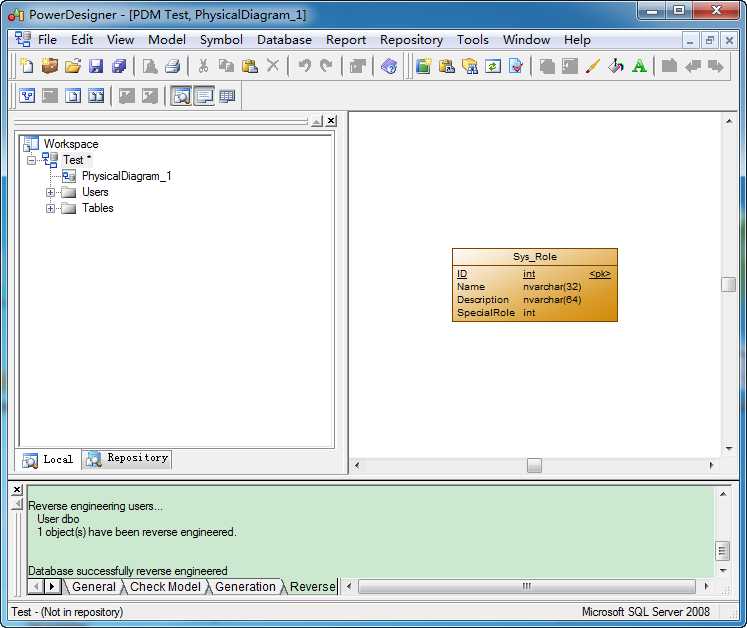Select the fill color paint bucket icon
The image size is (747, 628).
point(616,66)
